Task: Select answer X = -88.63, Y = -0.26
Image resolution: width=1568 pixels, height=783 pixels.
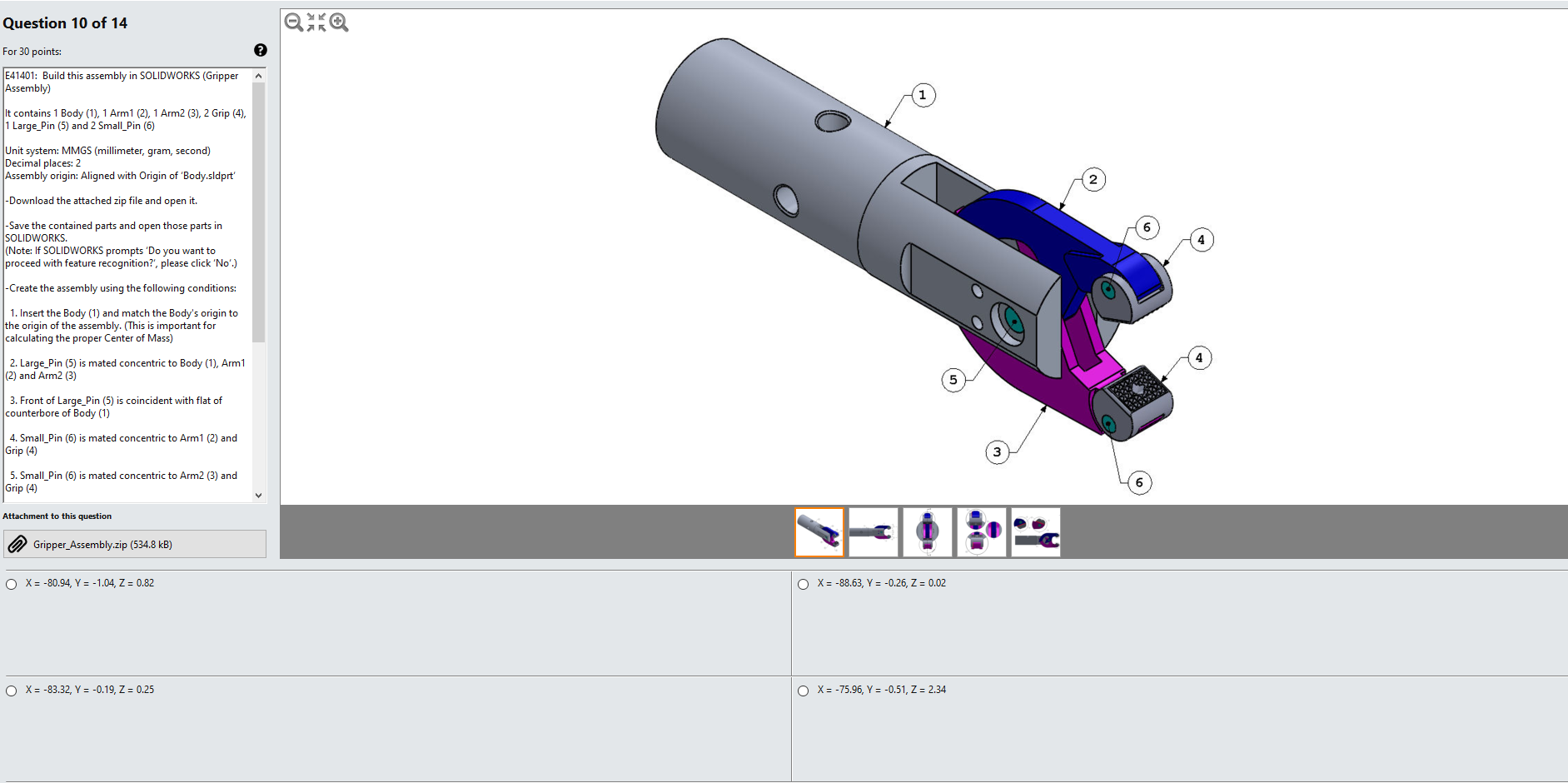Action: point(804,584)
